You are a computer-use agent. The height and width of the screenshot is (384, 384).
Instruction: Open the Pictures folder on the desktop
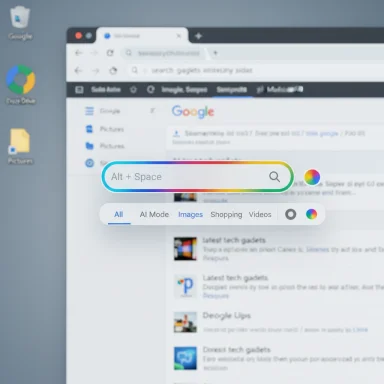click(20, 141)
